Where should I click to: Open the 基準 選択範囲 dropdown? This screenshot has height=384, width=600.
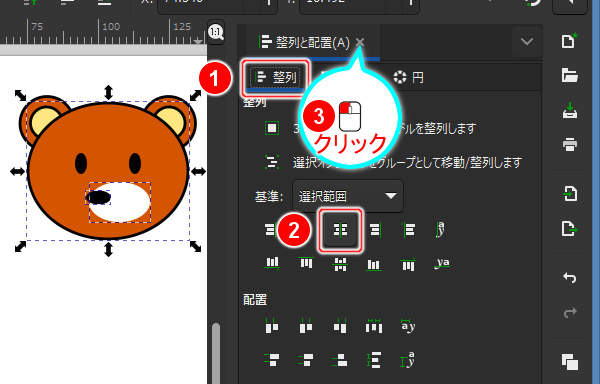coord(347,196)
